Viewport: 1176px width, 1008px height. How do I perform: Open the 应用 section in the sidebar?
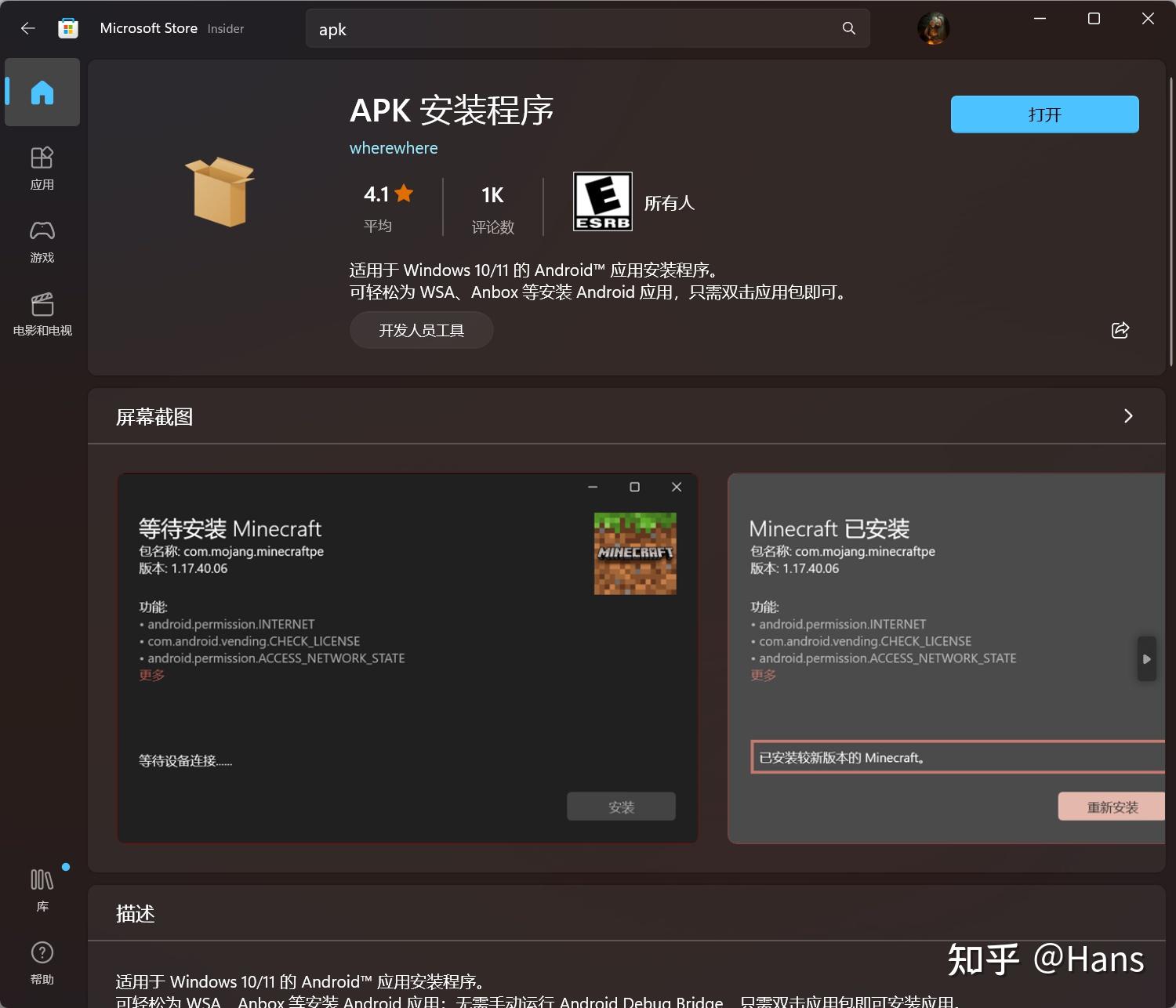pyautogui.click(x=42, y=168)
